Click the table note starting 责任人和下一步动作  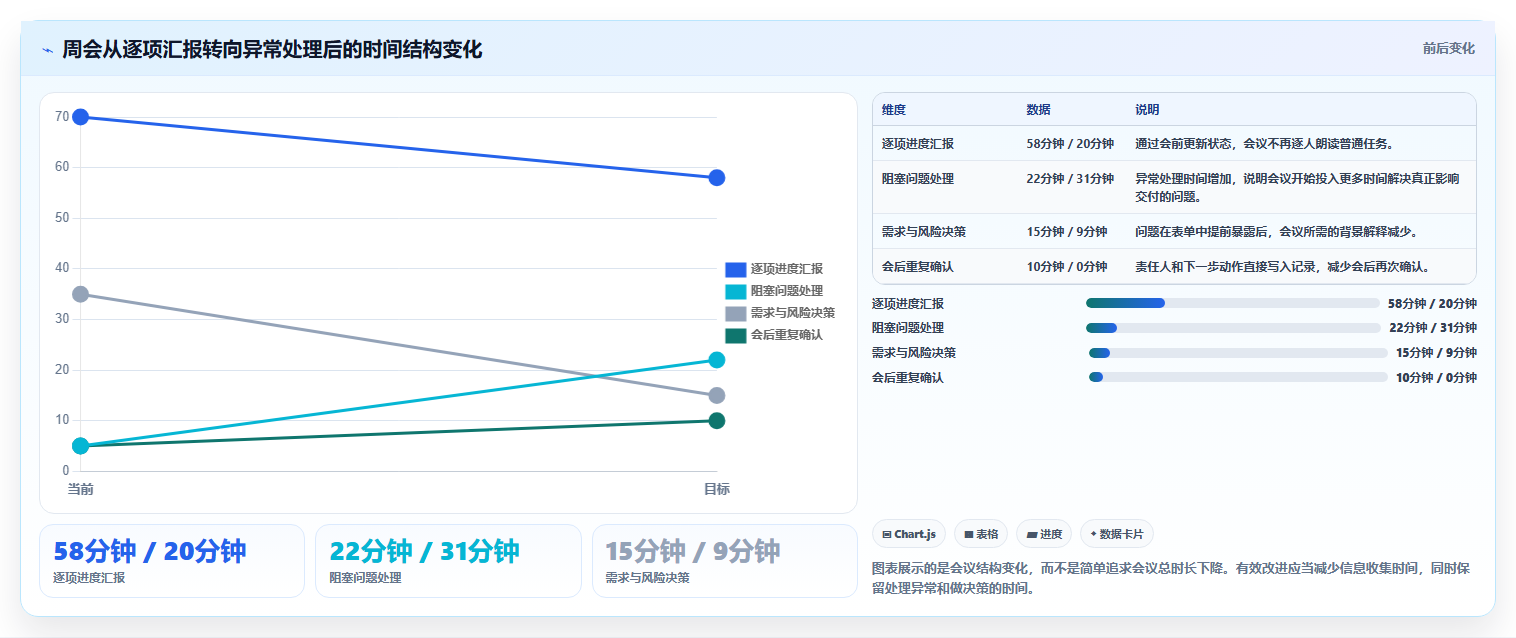pos(1283,267)
